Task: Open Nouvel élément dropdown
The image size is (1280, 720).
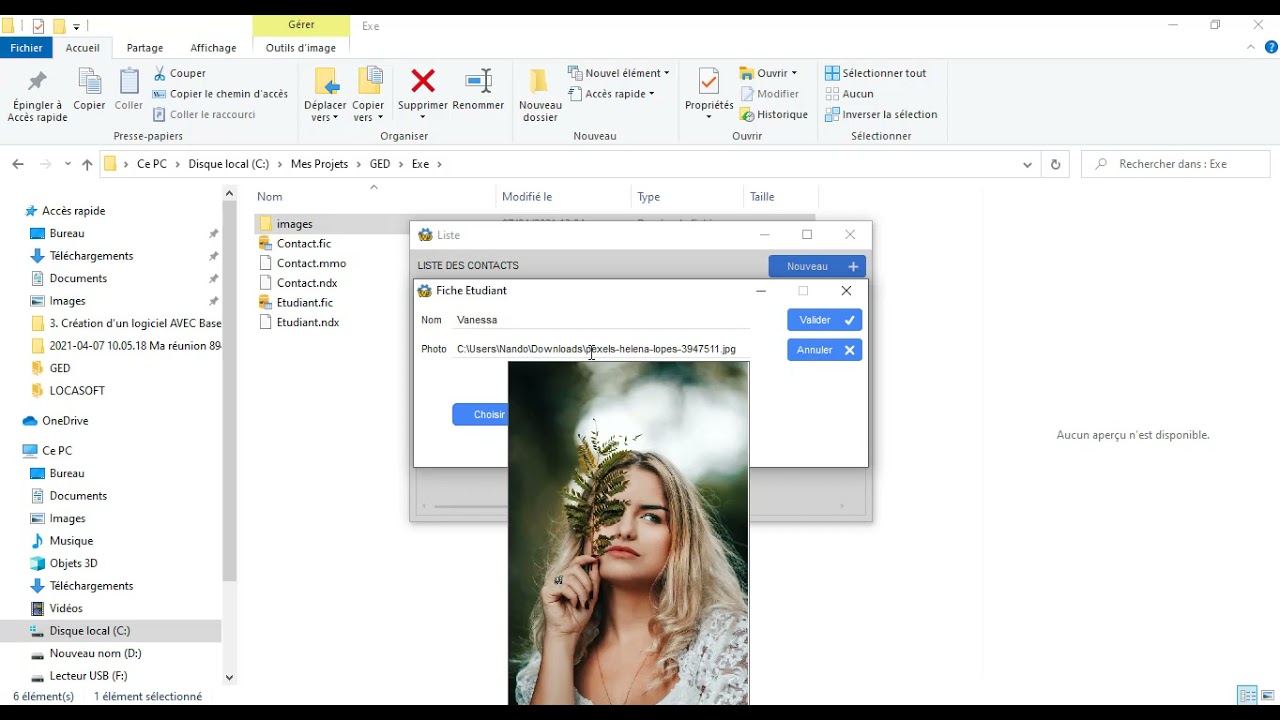Action: pos(619,73)
